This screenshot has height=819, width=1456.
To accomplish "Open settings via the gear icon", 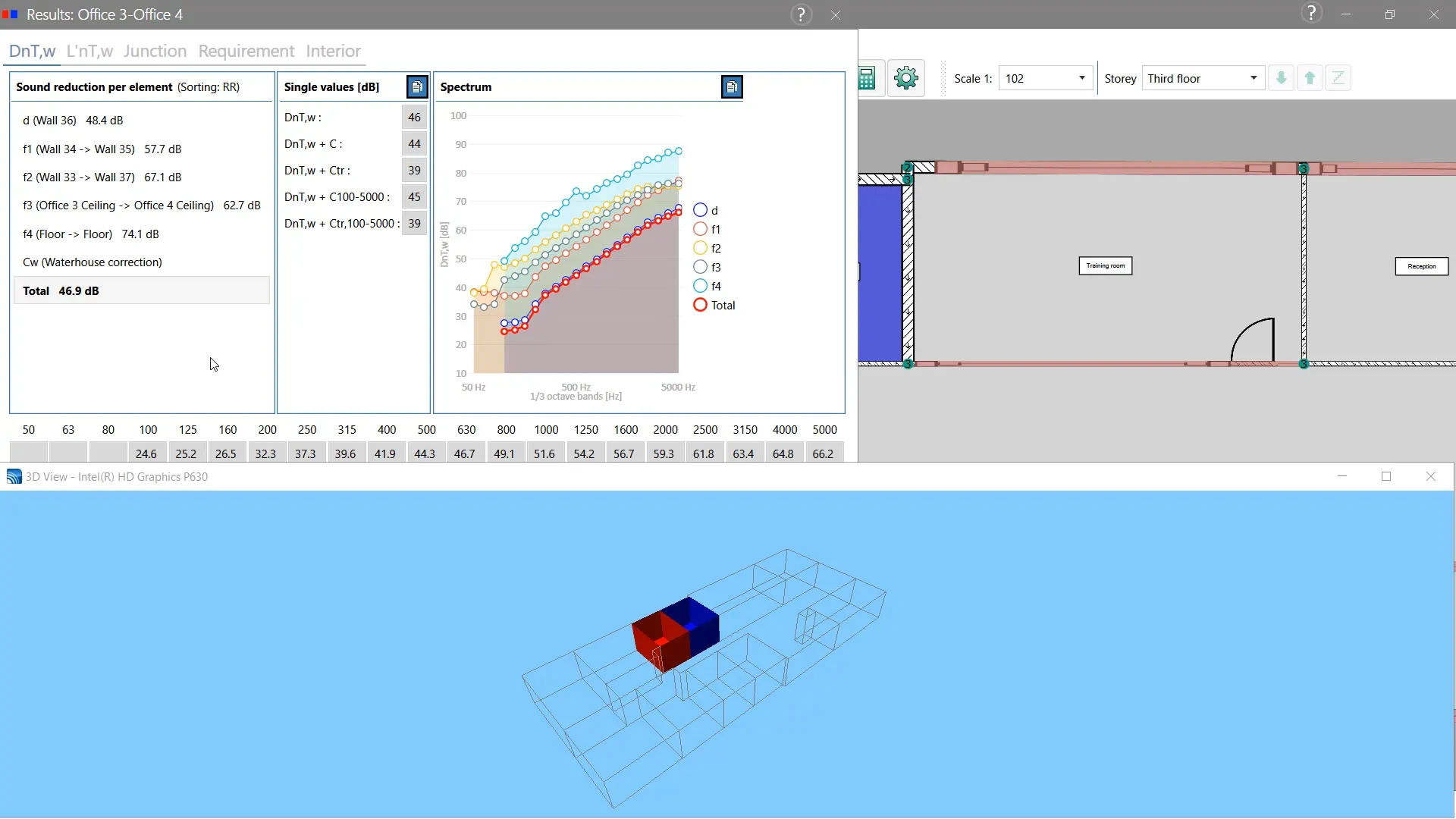I will 906,78.
